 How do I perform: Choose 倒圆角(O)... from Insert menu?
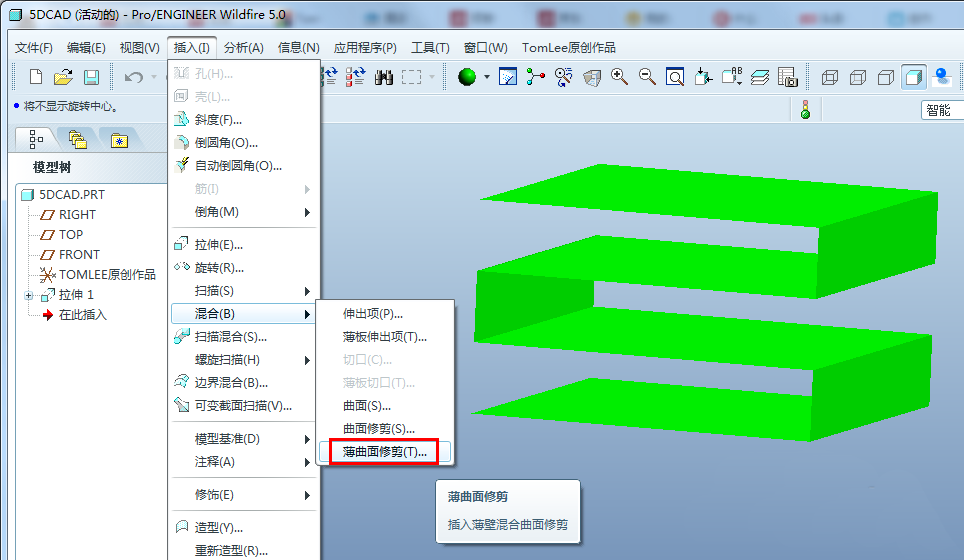(243, 143)
